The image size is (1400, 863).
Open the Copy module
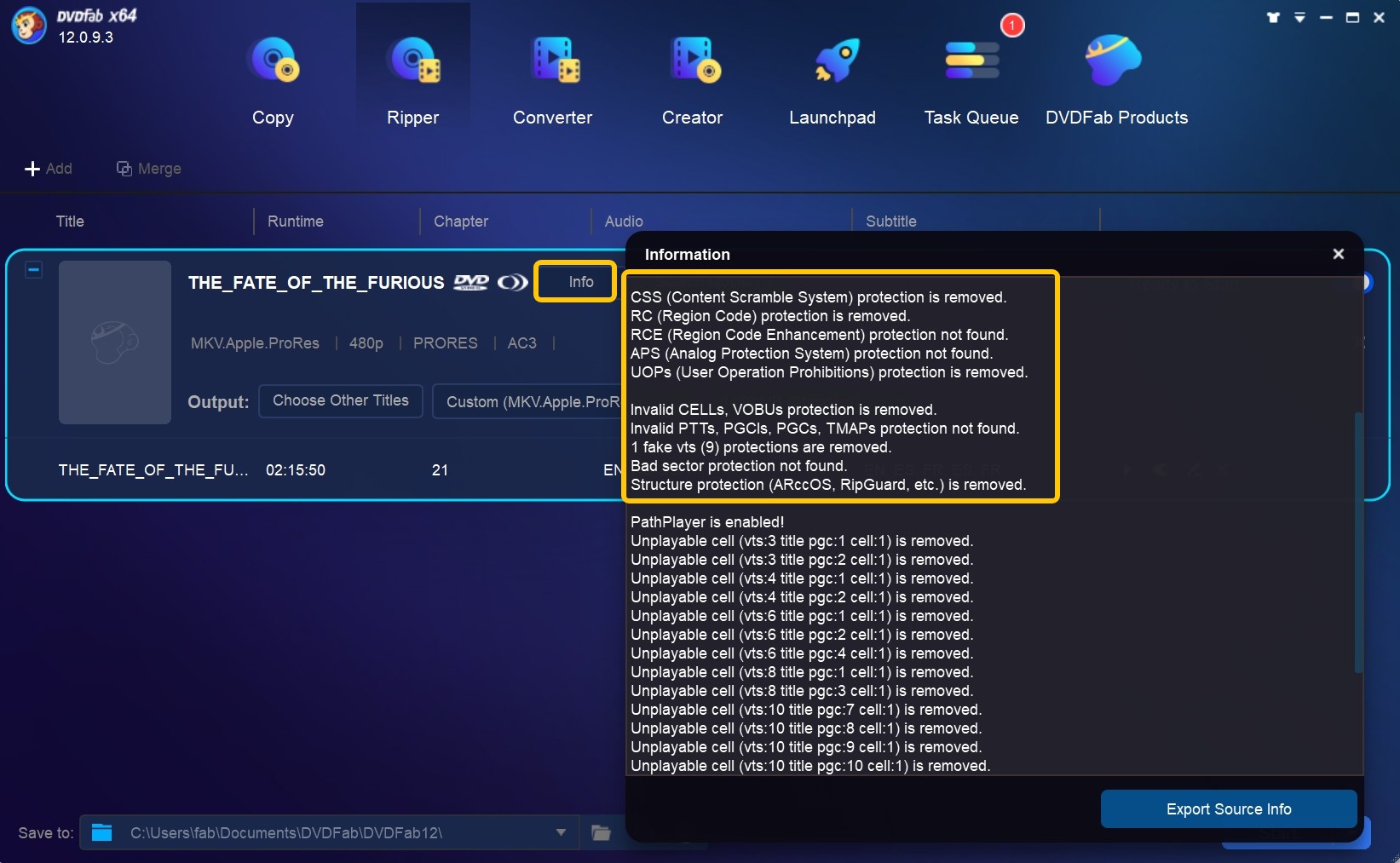273,82
